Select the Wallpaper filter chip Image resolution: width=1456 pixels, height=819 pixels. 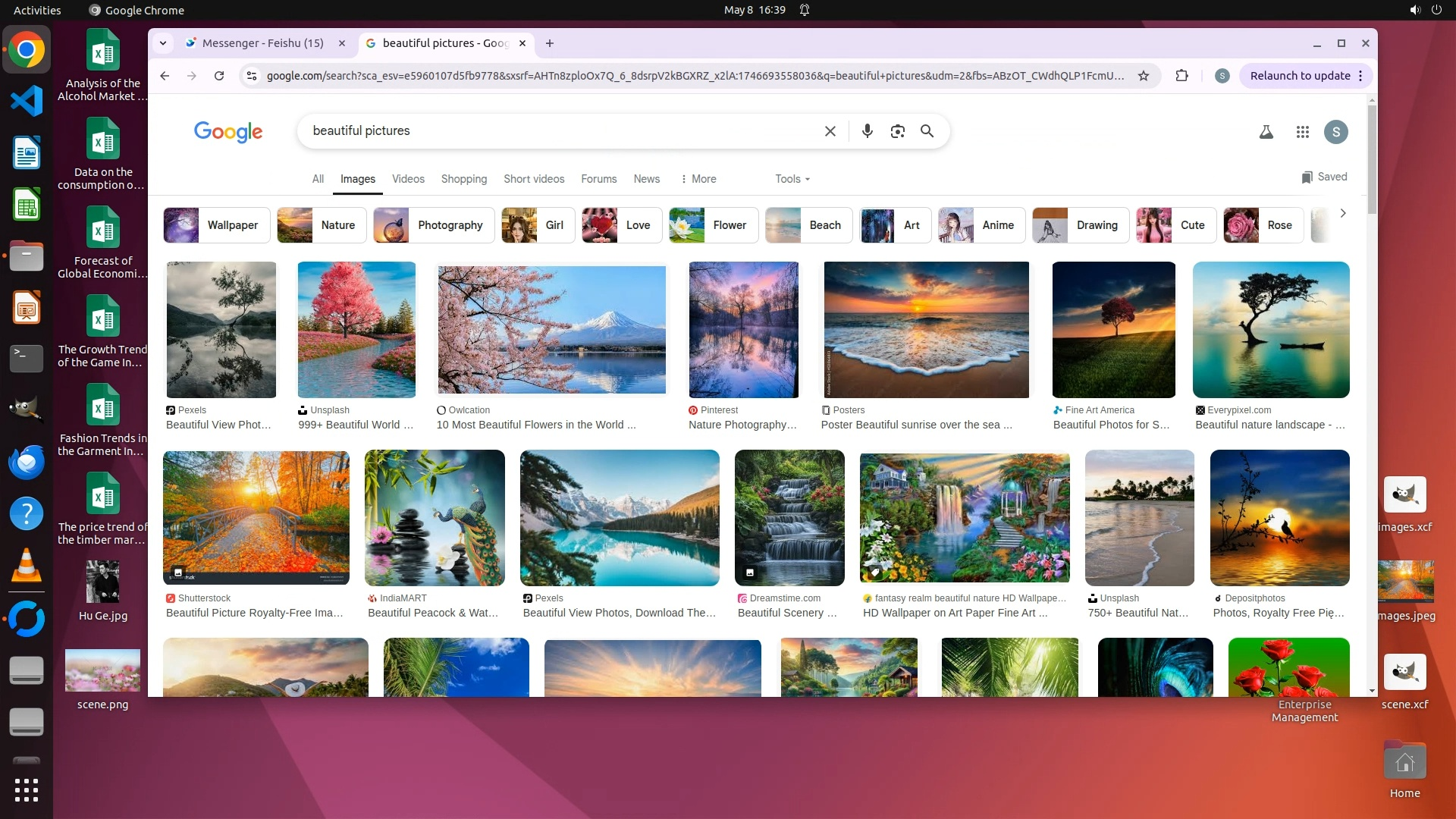pyautogui.click(x=217, y=225)
